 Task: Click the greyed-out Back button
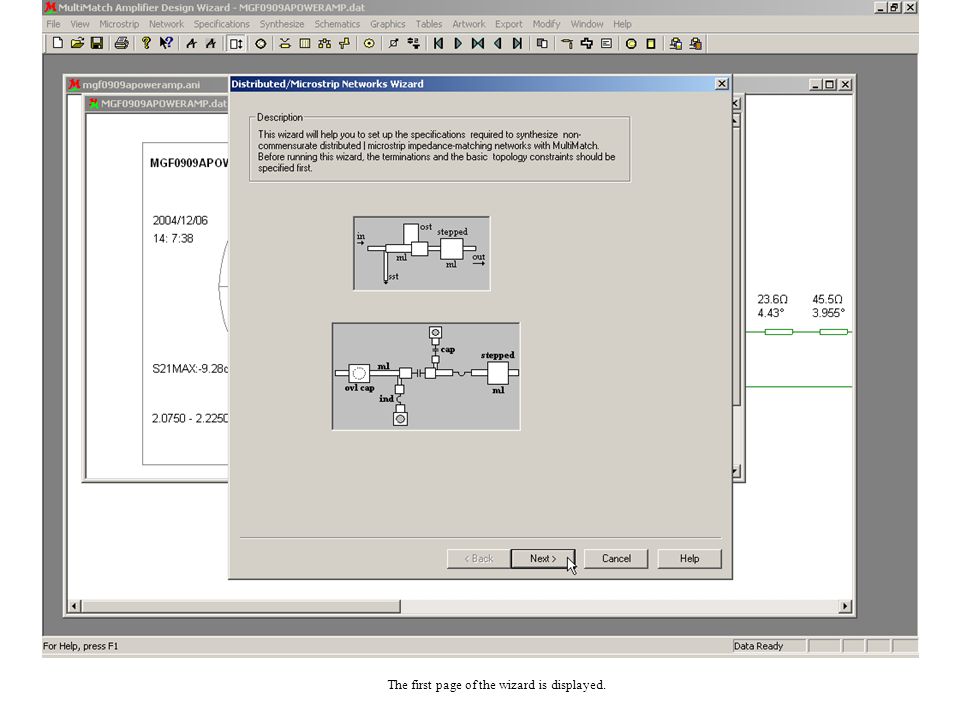479,558
